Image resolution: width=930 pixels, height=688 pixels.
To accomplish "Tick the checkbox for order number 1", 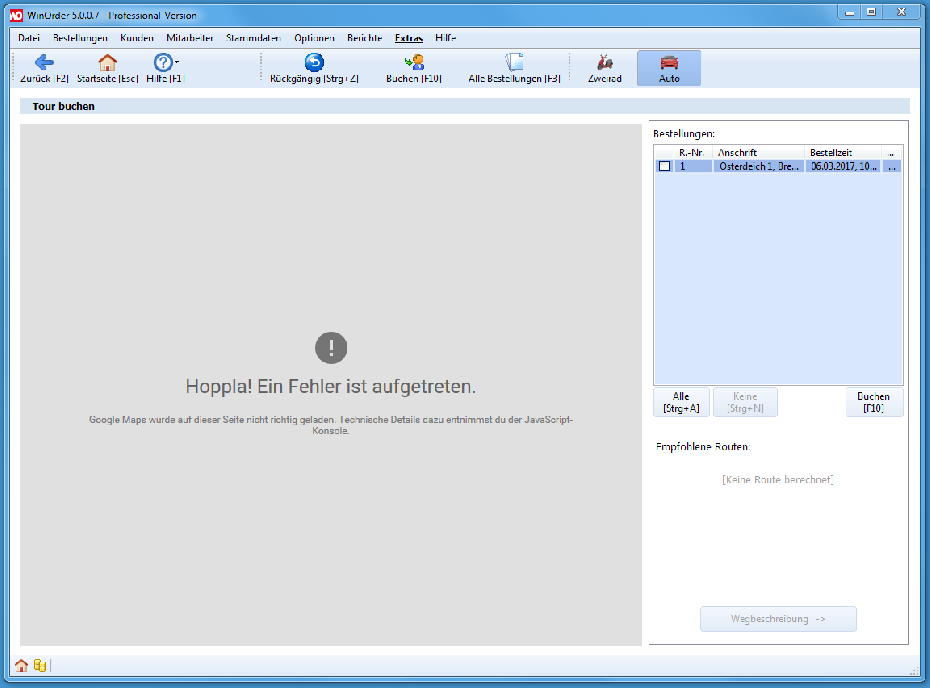I will tap(664, 167).
